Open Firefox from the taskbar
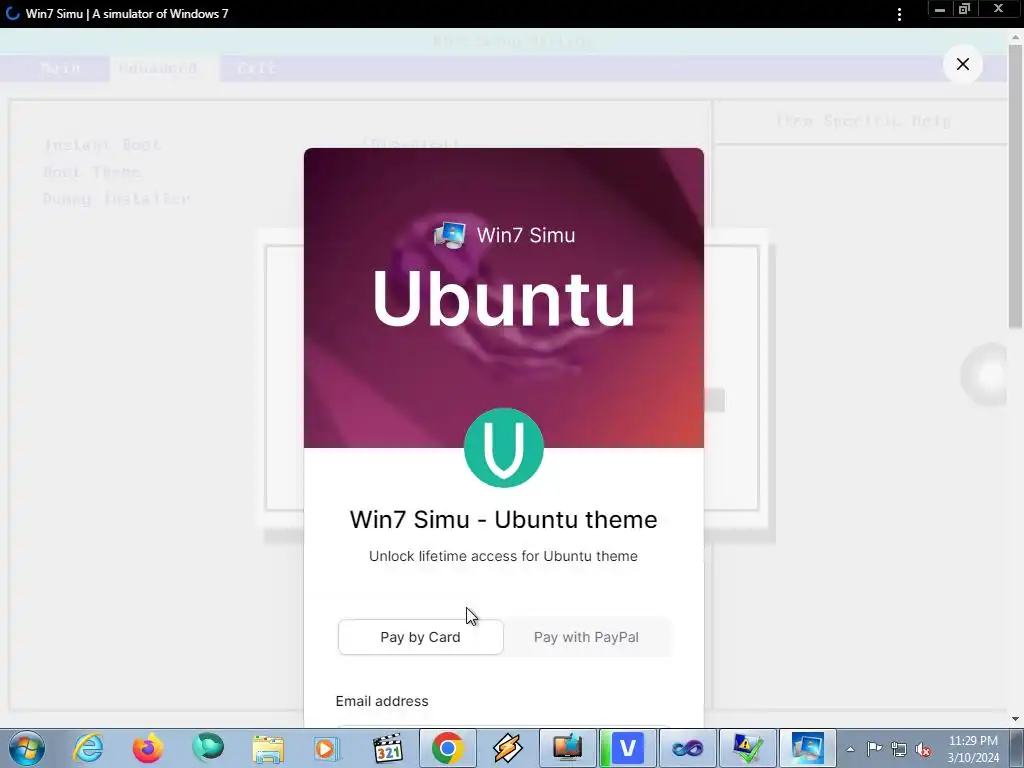This screenshot has height=768, width=1024. (x=148, y=748)
